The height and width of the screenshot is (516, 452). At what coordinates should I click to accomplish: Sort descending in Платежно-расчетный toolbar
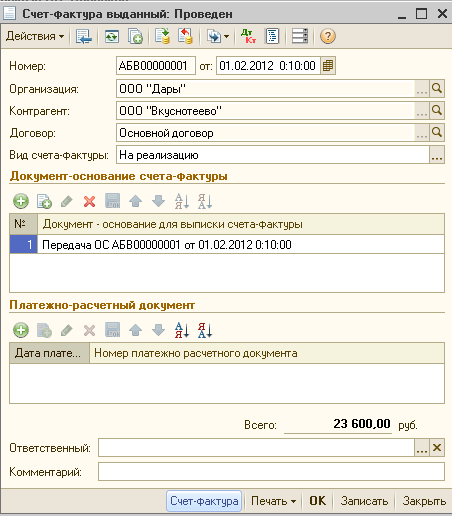click(x=205, y=330)
